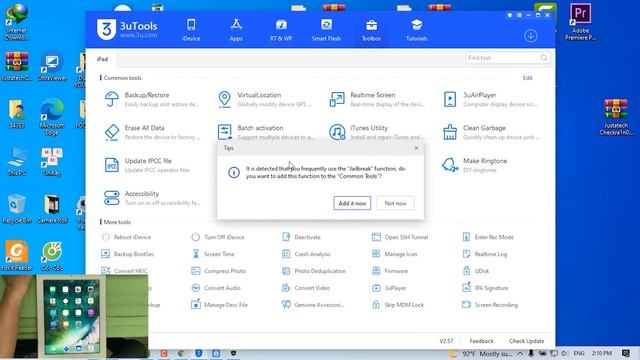Open the Apps section
The image size is (640, 360).
(236, 30)
